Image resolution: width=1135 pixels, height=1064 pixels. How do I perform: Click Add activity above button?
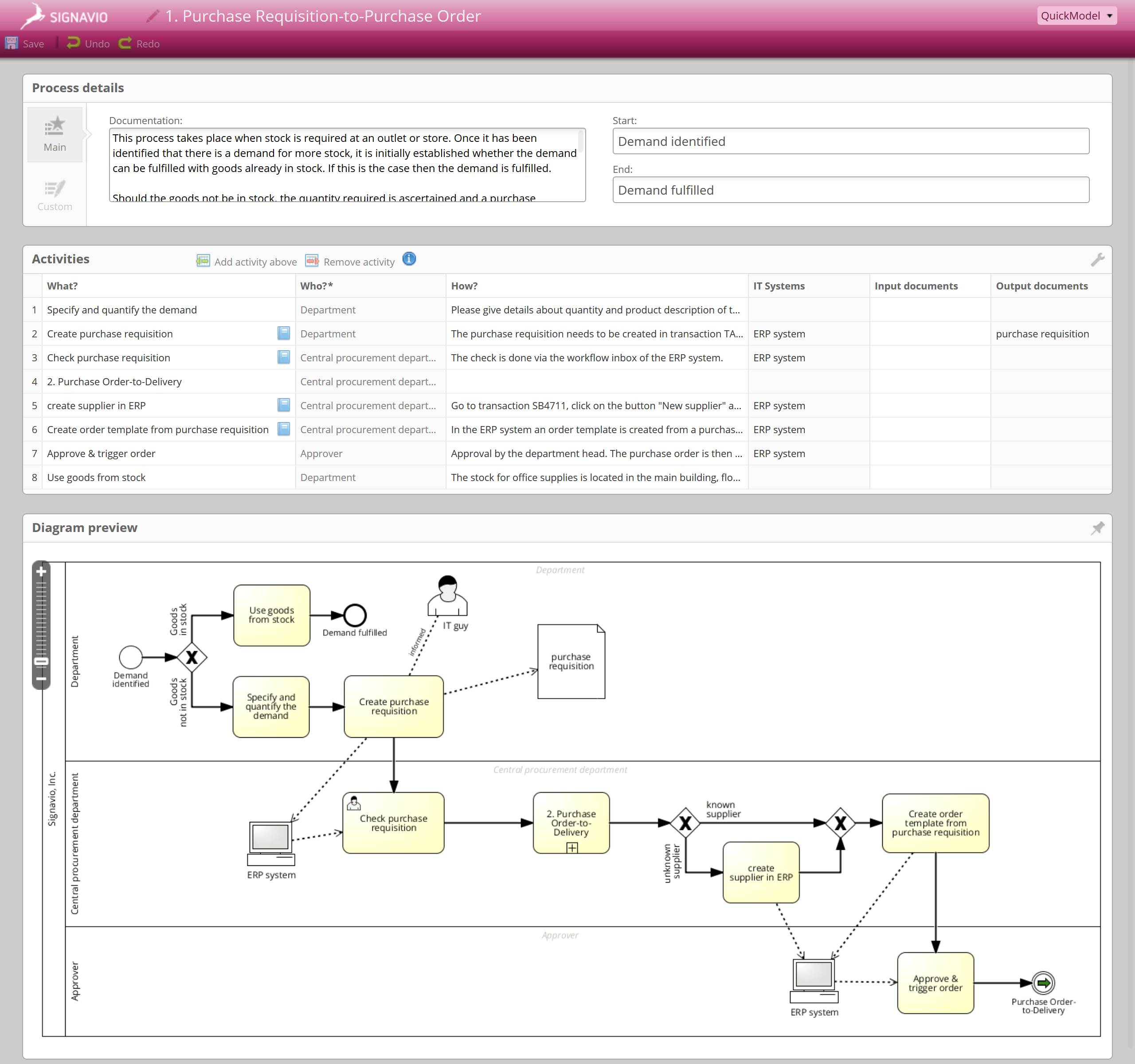tap(247, 262)
